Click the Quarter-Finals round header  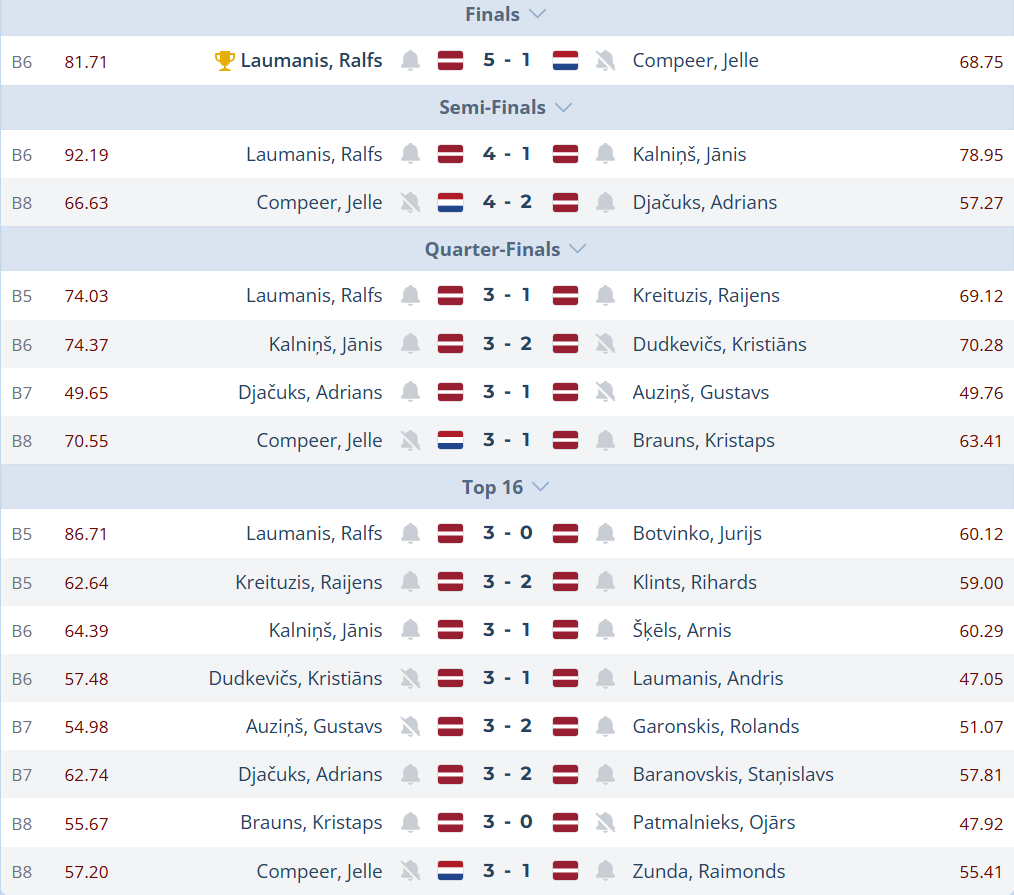click(x=492, y=249)
